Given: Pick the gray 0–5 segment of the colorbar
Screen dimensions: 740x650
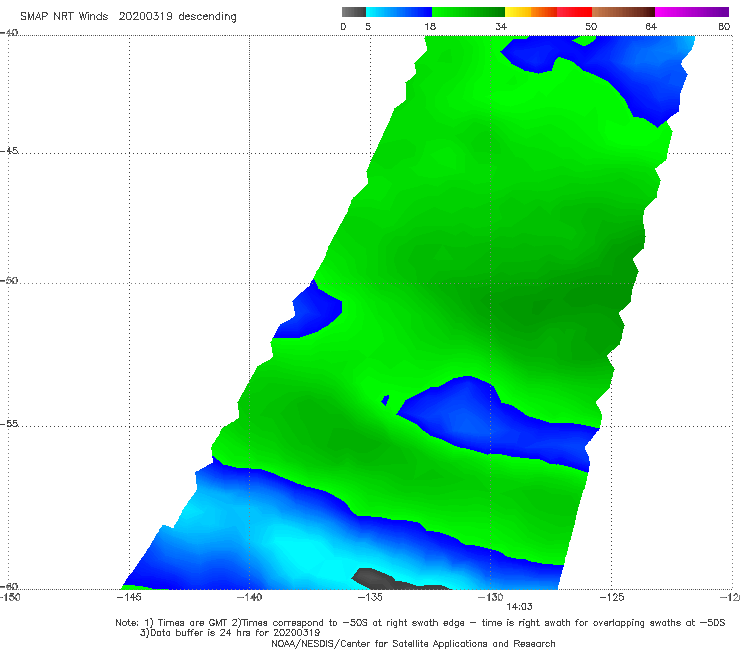Looking at the screenshot, I should (x=353, y=12).
